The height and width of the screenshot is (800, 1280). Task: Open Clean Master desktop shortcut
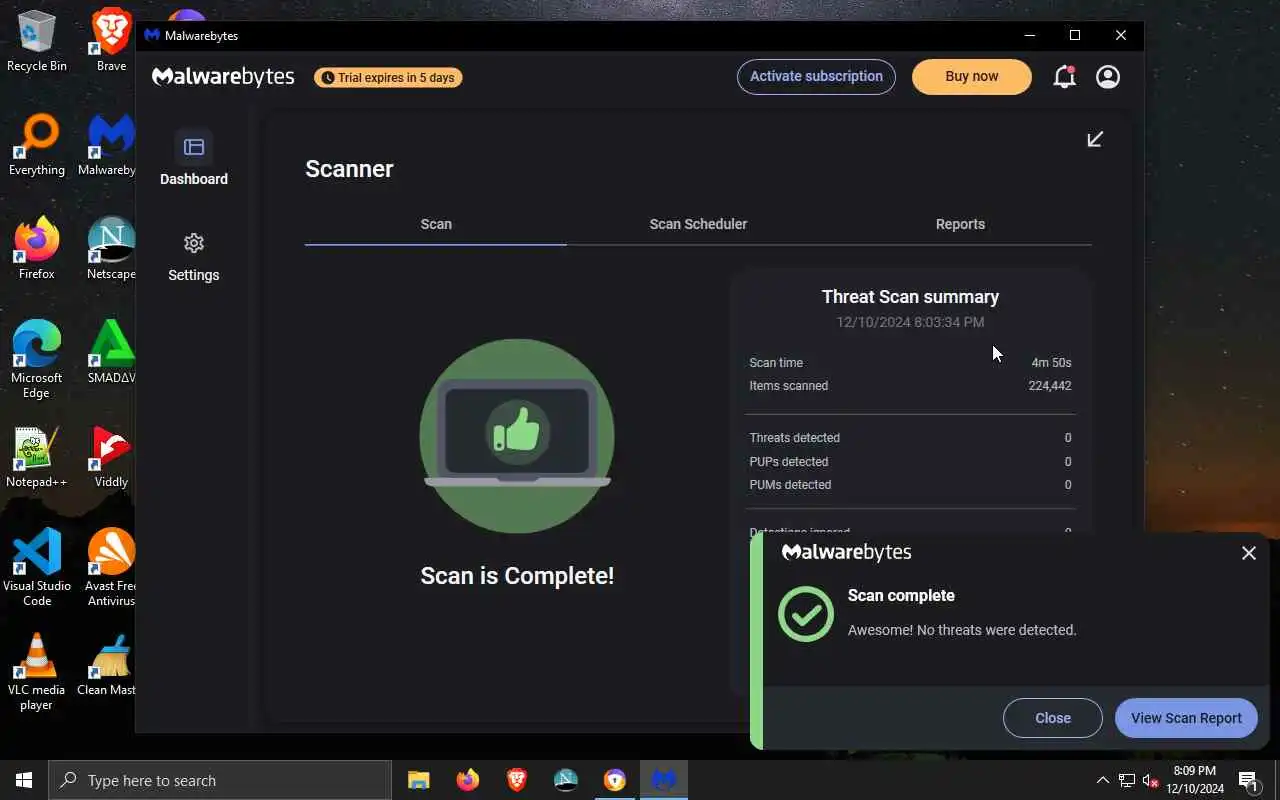pyautogui.click(x=108, y=666)
